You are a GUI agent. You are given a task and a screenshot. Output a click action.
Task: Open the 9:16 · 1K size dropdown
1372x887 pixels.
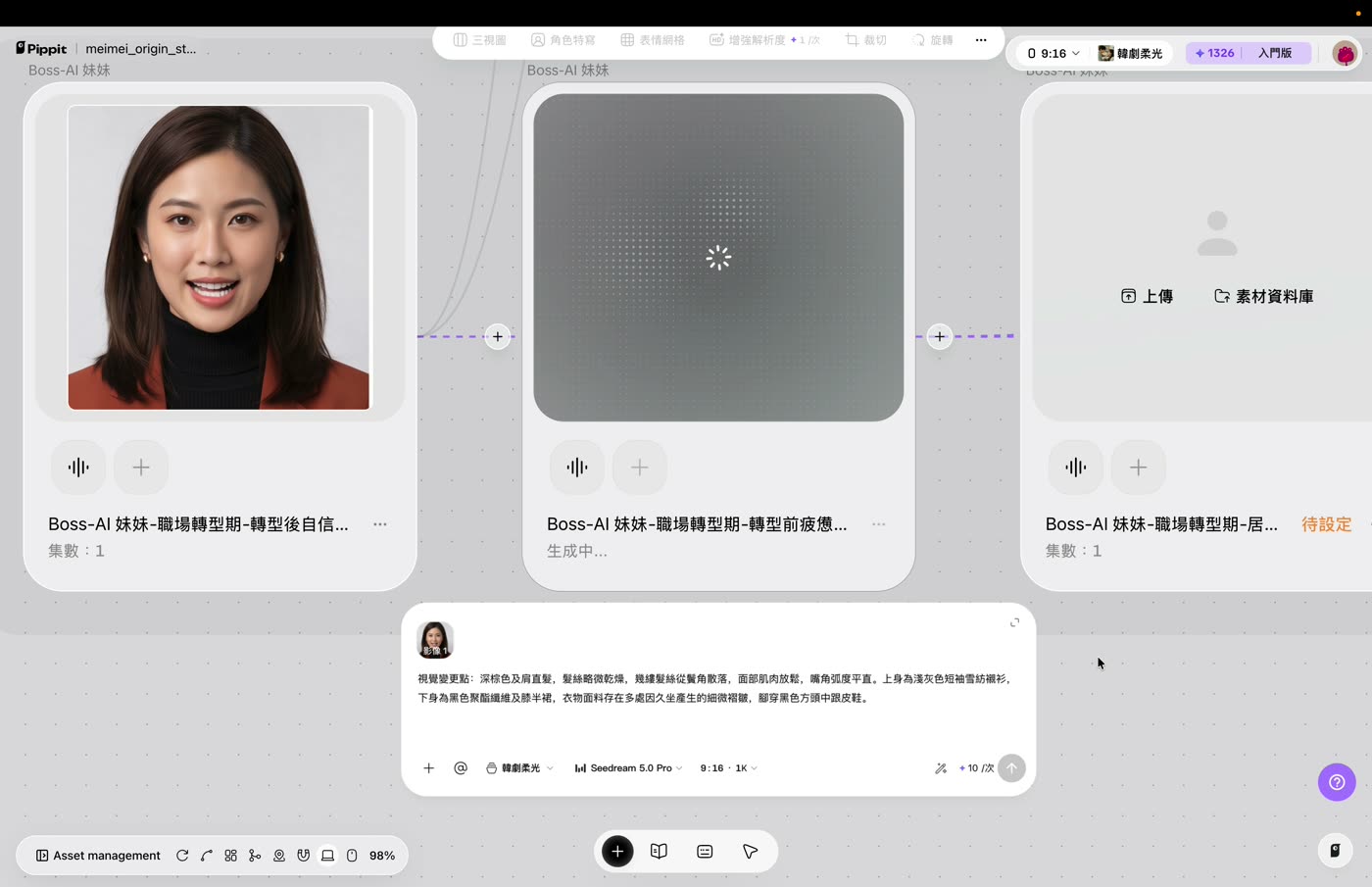coord(728,768)
